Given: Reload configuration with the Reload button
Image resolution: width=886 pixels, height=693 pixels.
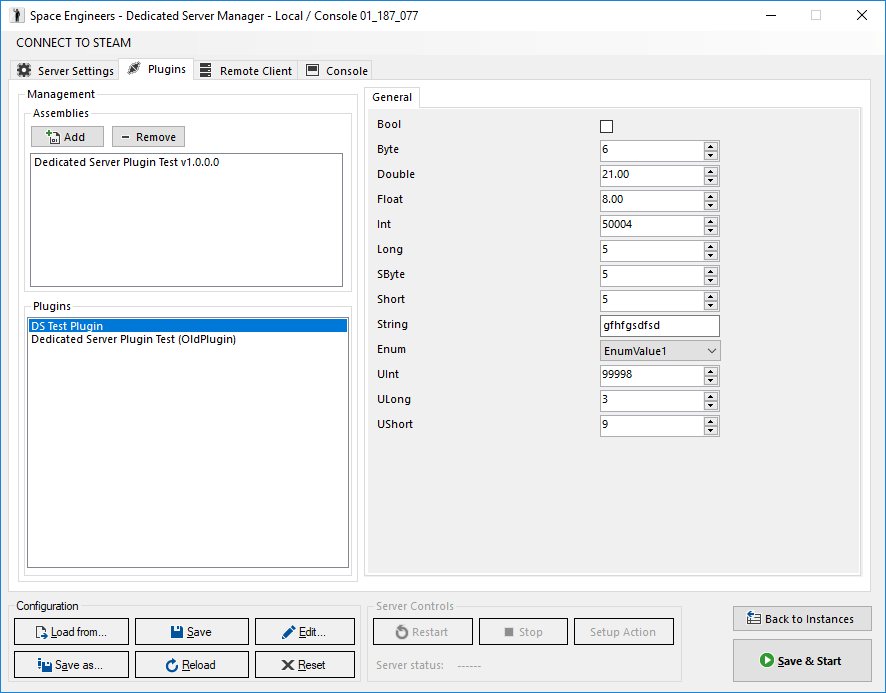Looking at the screenshot, I should coord(192,665).
